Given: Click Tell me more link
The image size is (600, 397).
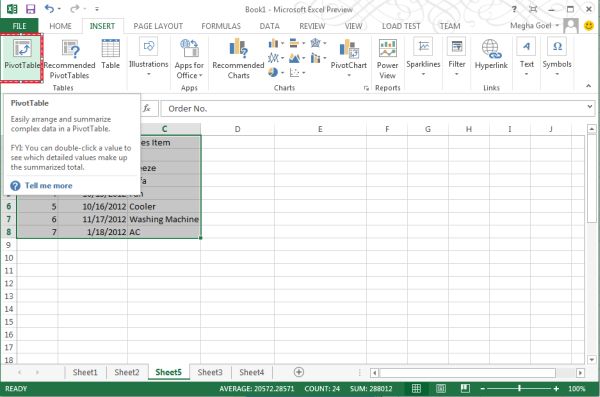Looking at the screenshot, I should pyautogui.click(x=49, y=186).
